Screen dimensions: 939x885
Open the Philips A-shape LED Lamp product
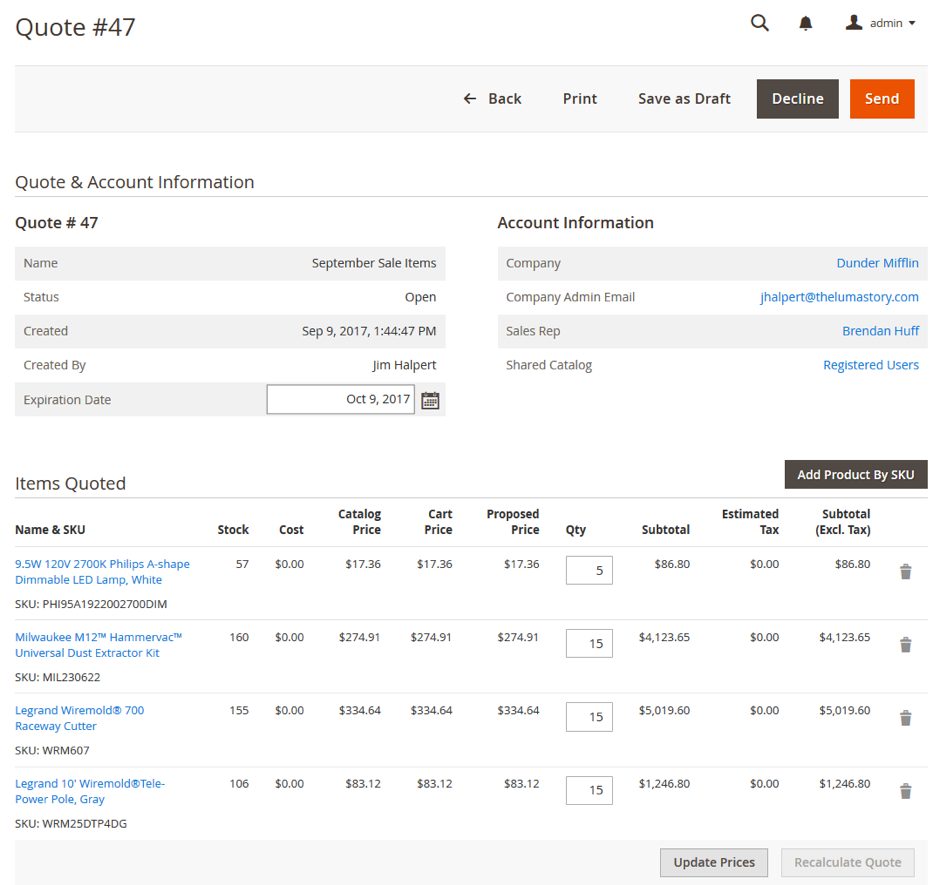coord(102,572)
